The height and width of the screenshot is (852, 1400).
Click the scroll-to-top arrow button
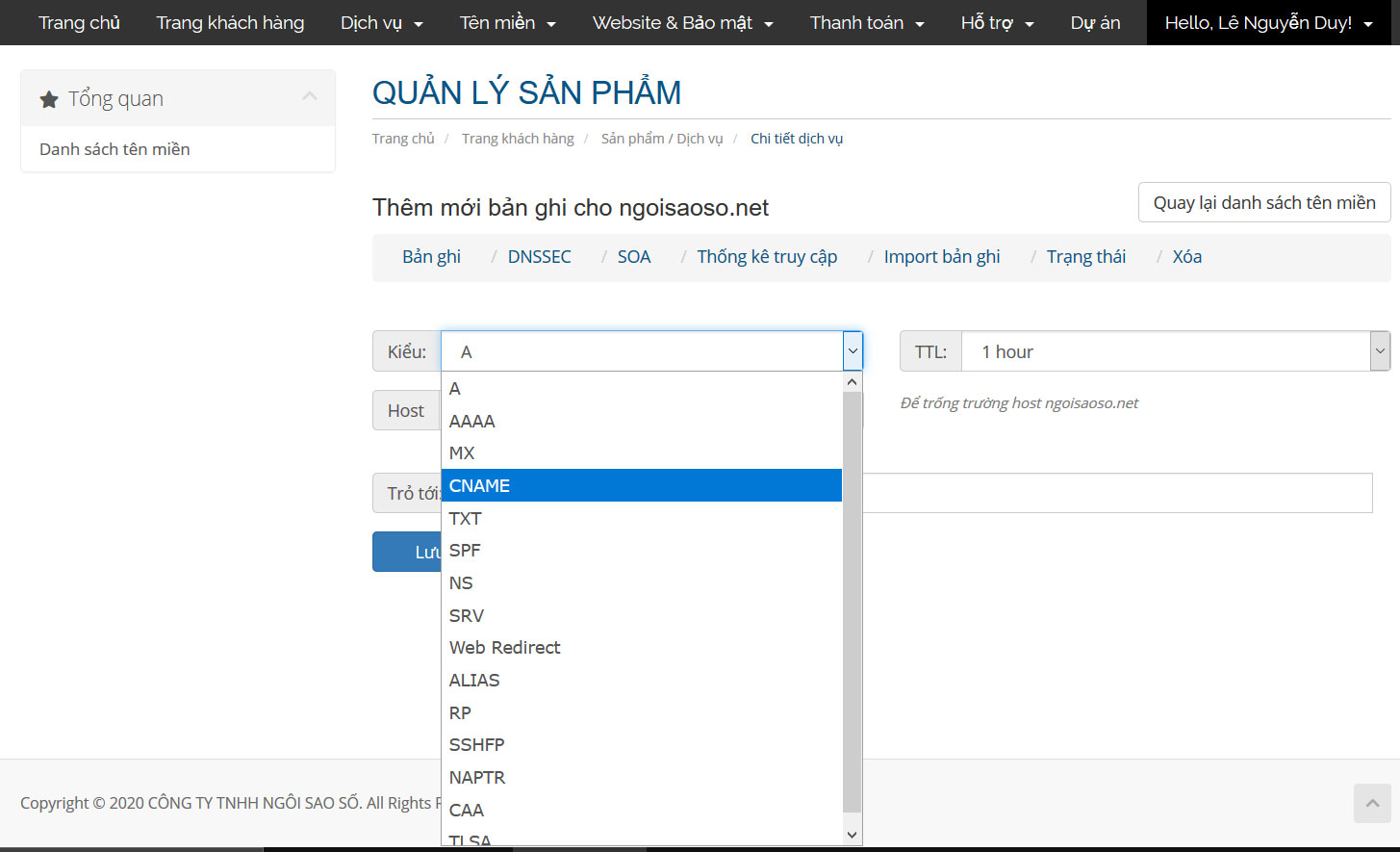(x=1372, y=803)
